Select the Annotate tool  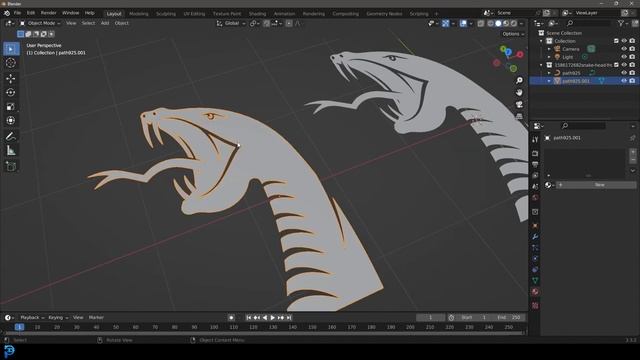11,137
